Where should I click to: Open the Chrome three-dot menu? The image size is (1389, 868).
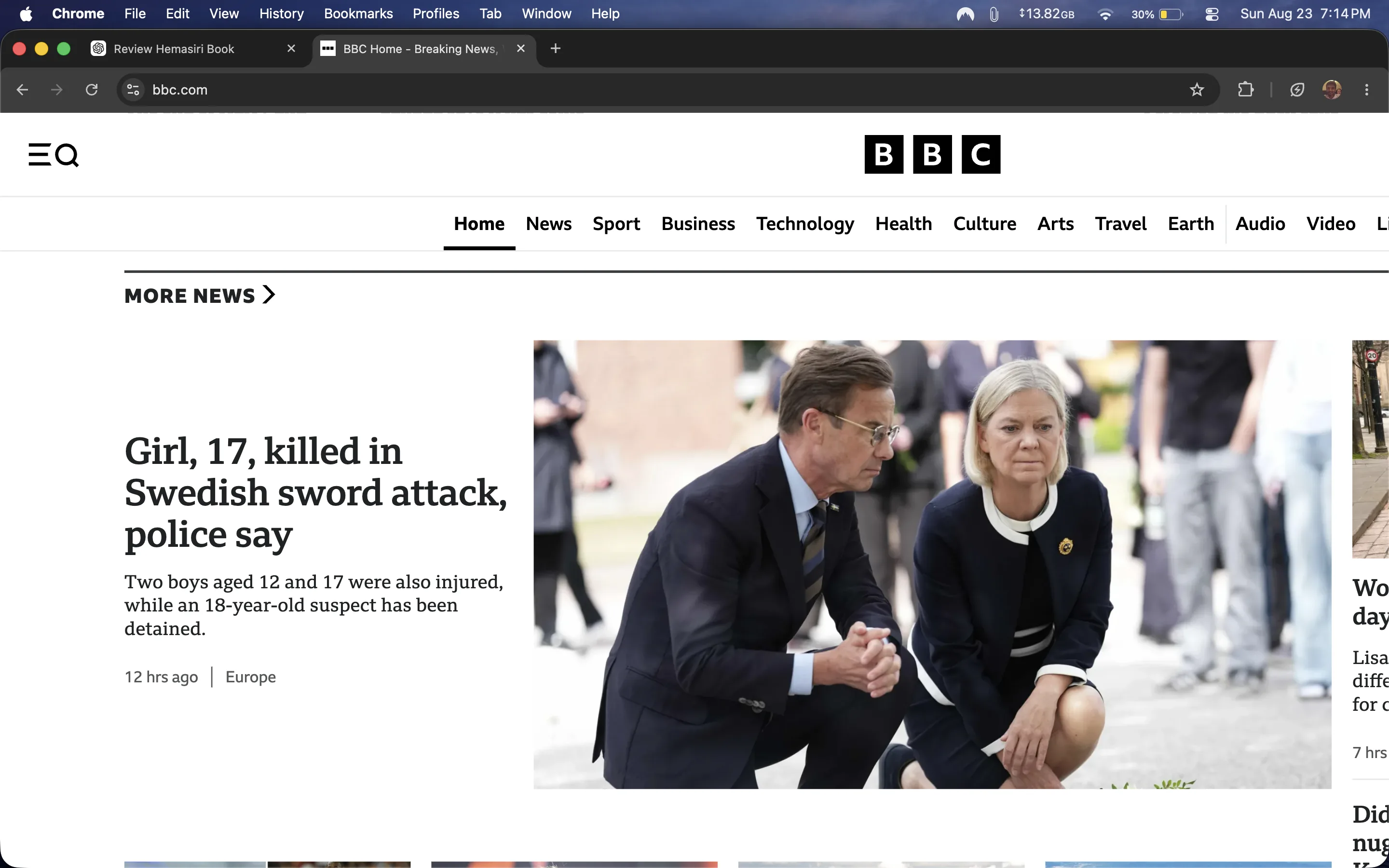(x=1367, y=90)
